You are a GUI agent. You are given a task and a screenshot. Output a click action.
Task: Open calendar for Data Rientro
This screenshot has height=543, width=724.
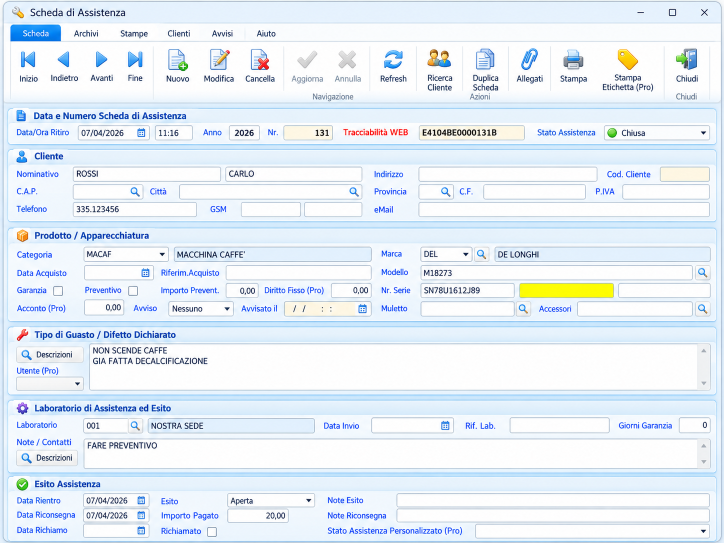point(141,501)
